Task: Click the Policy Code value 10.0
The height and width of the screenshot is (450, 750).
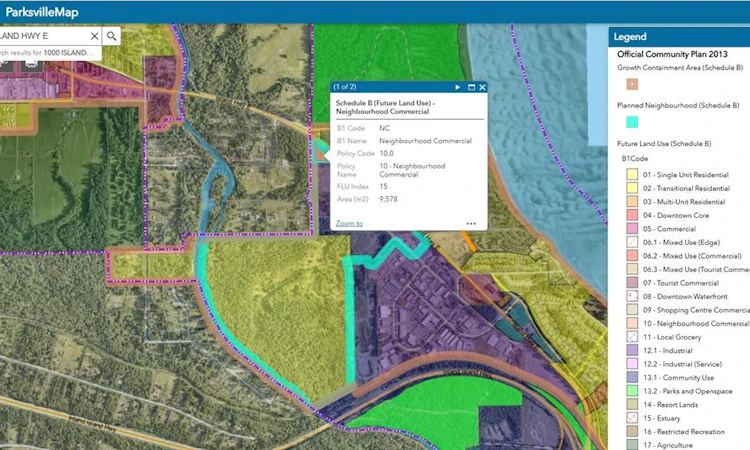Action: [x=386, y=154]
